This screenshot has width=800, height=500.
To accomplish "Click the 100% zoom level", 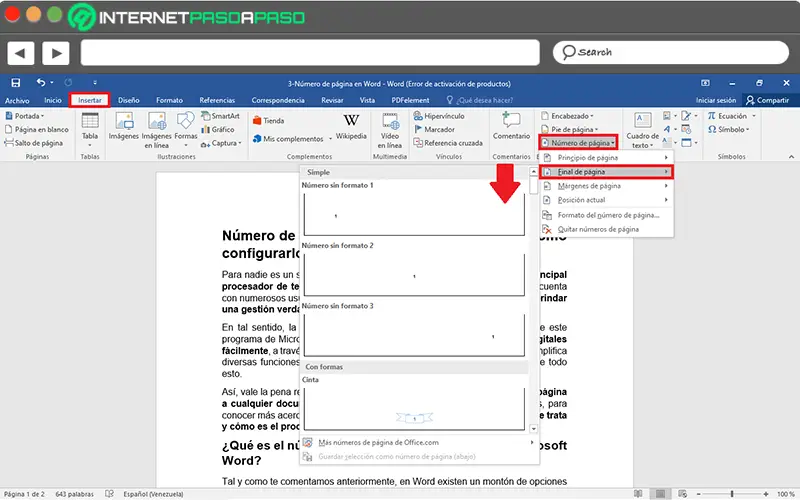I will pyautogui.click(x=786, y=494).
